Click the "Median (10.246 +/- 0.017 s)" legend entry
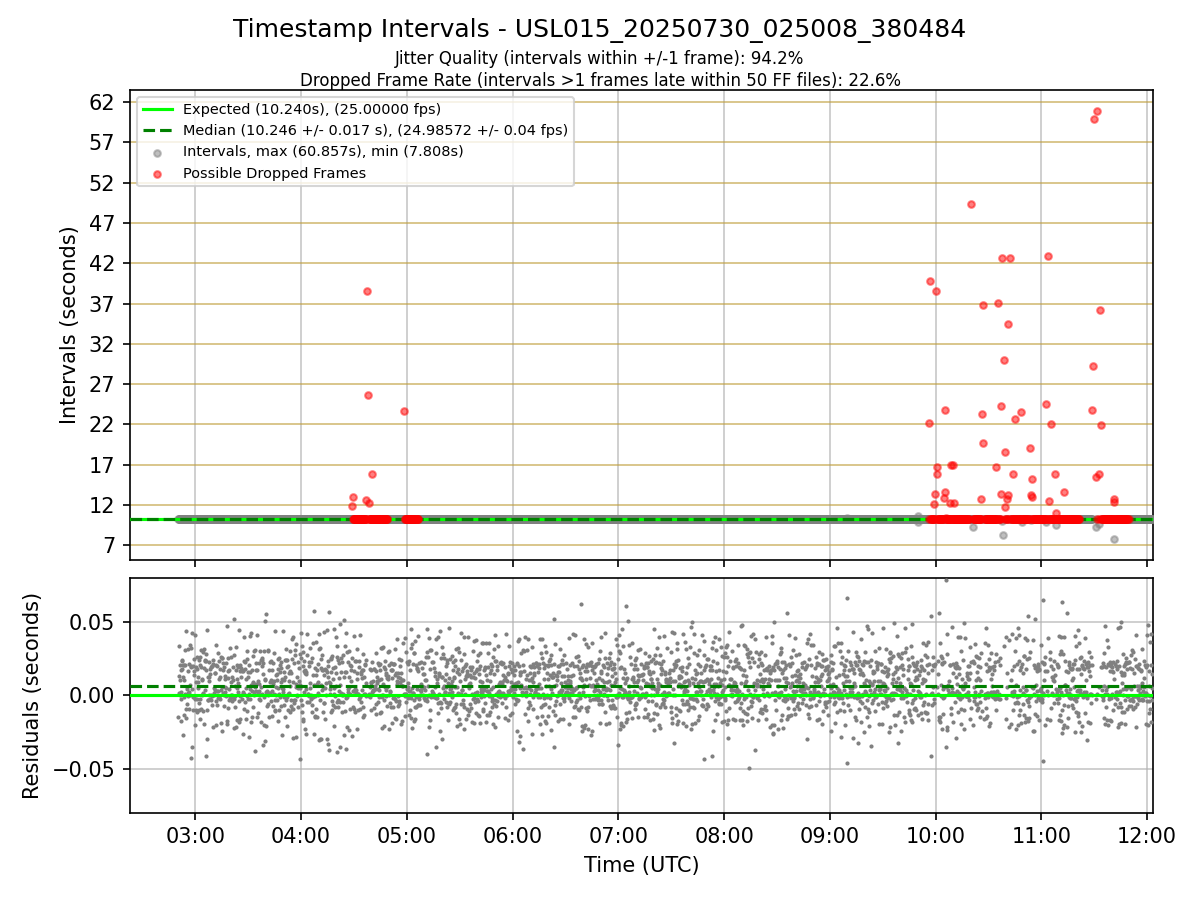 click(x=375, y=130)
